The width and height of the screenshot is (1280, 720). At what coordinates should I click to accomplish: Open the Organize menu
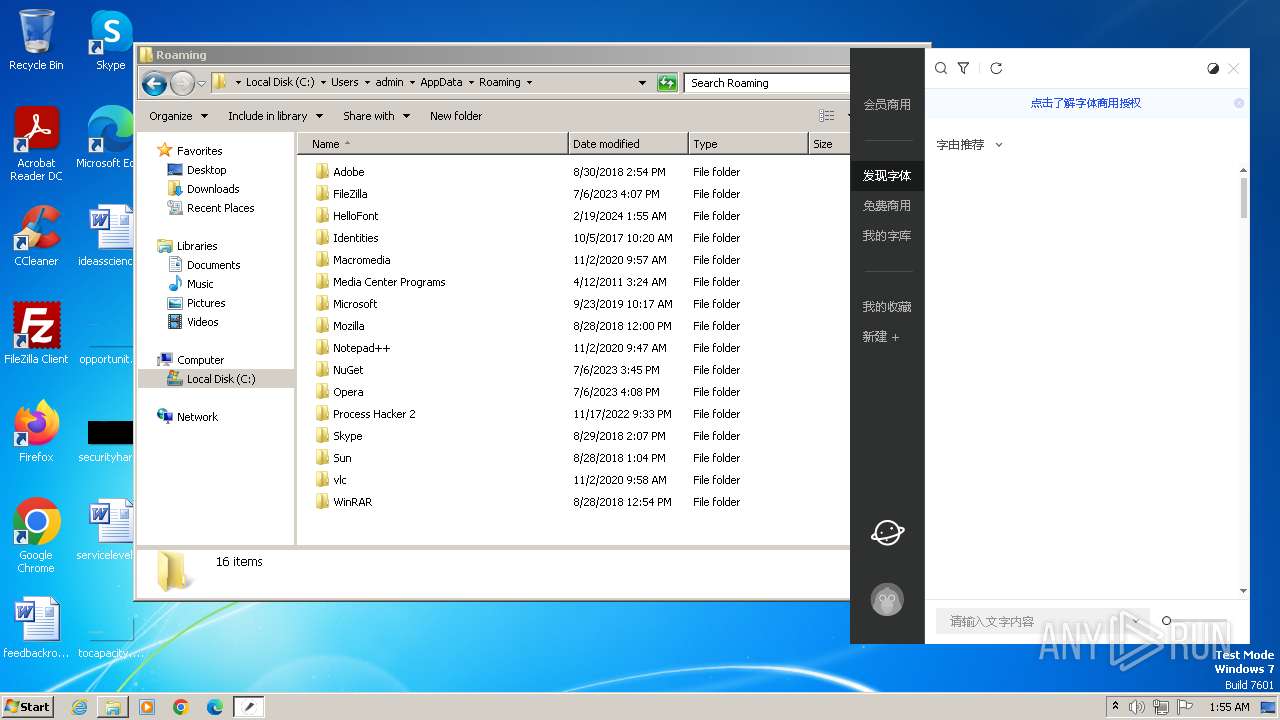[x=178, y=116]
